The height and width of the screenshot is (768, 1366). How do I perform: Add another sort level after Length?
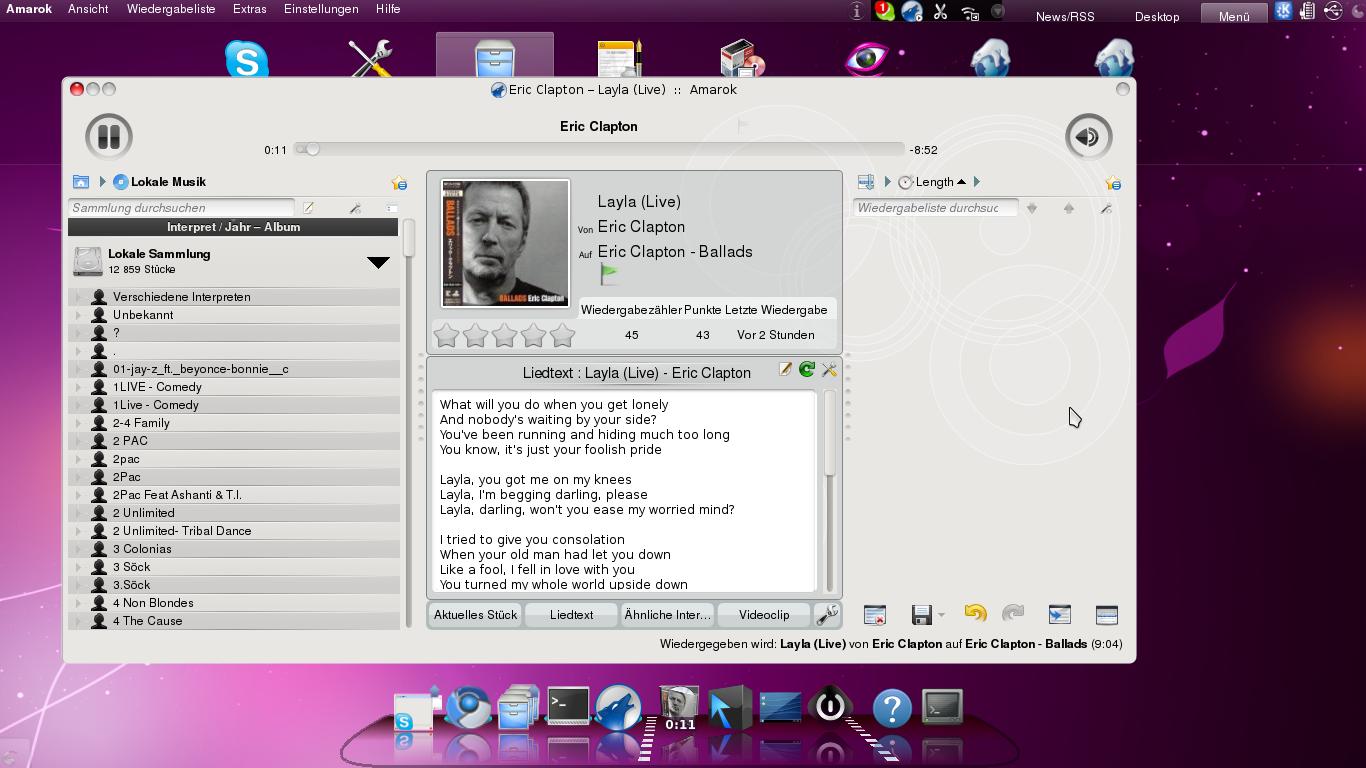click(977, 182)
